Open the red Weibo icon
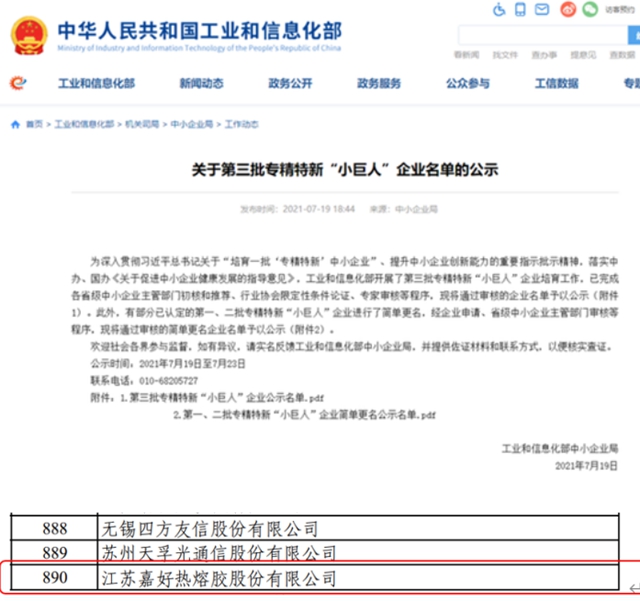640x601 pixels. [x=568, y=9]
